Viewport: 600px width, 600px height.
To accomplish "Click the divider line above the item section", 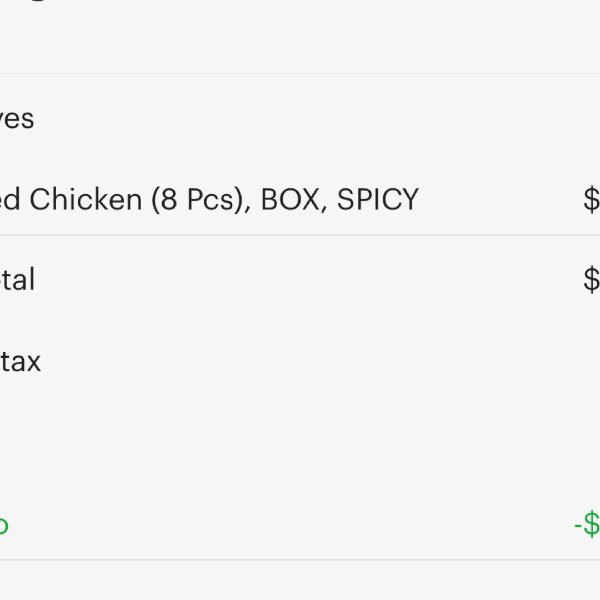I will [x=300, y=73].
